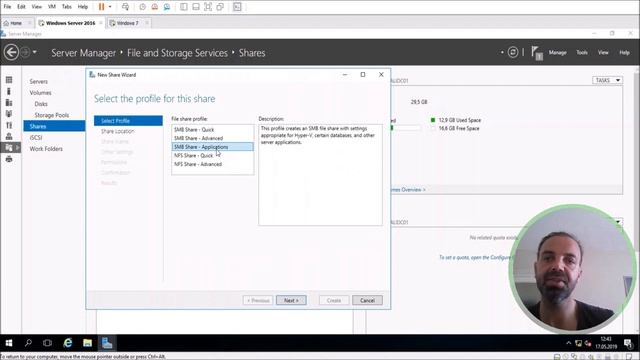640x360 pixels.
Task: Click the Cancel button in wizard
Action: click(x=367, y=300)
